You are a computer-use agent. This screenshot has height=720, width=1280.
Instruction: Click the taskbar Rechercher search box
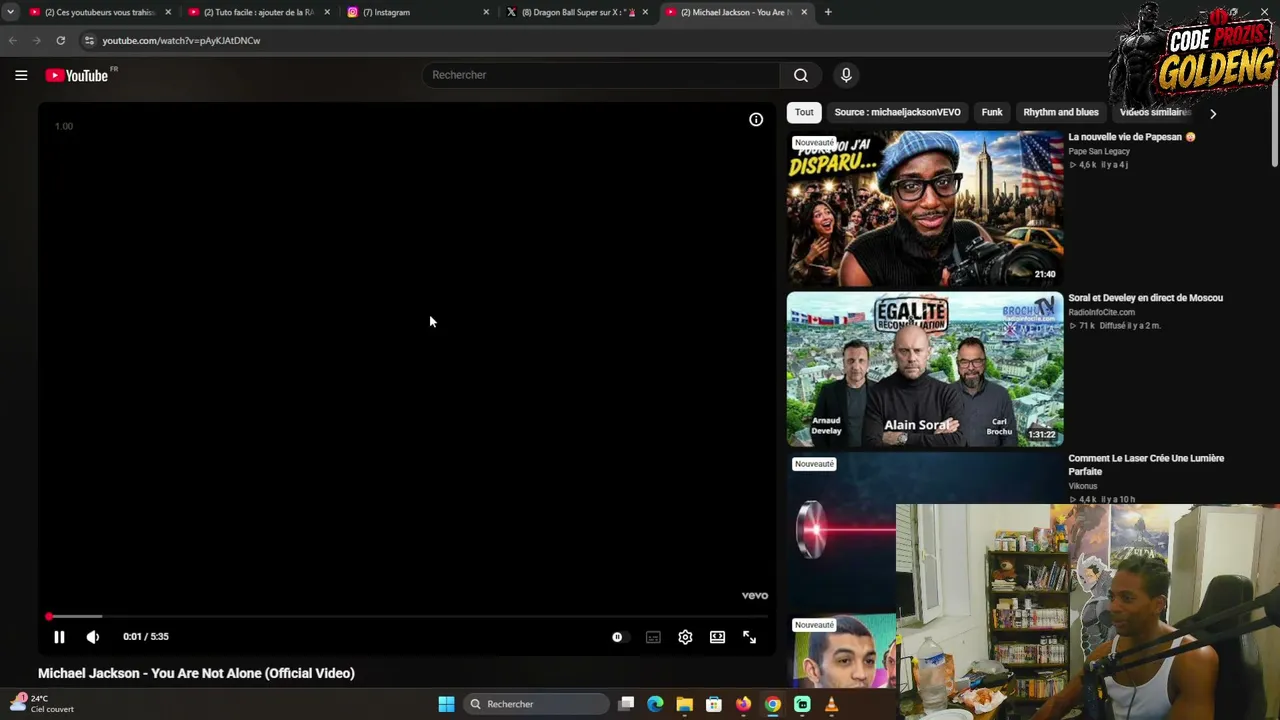(536, 704)
